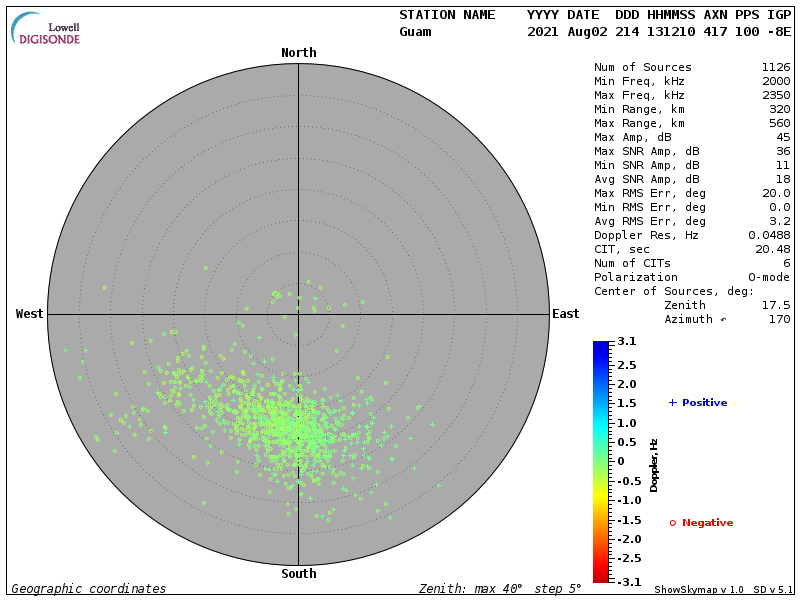The height and width of the screenshot is (600, 800).
Task: Click the red circle Negative legend marker
Action: (672, 523)
